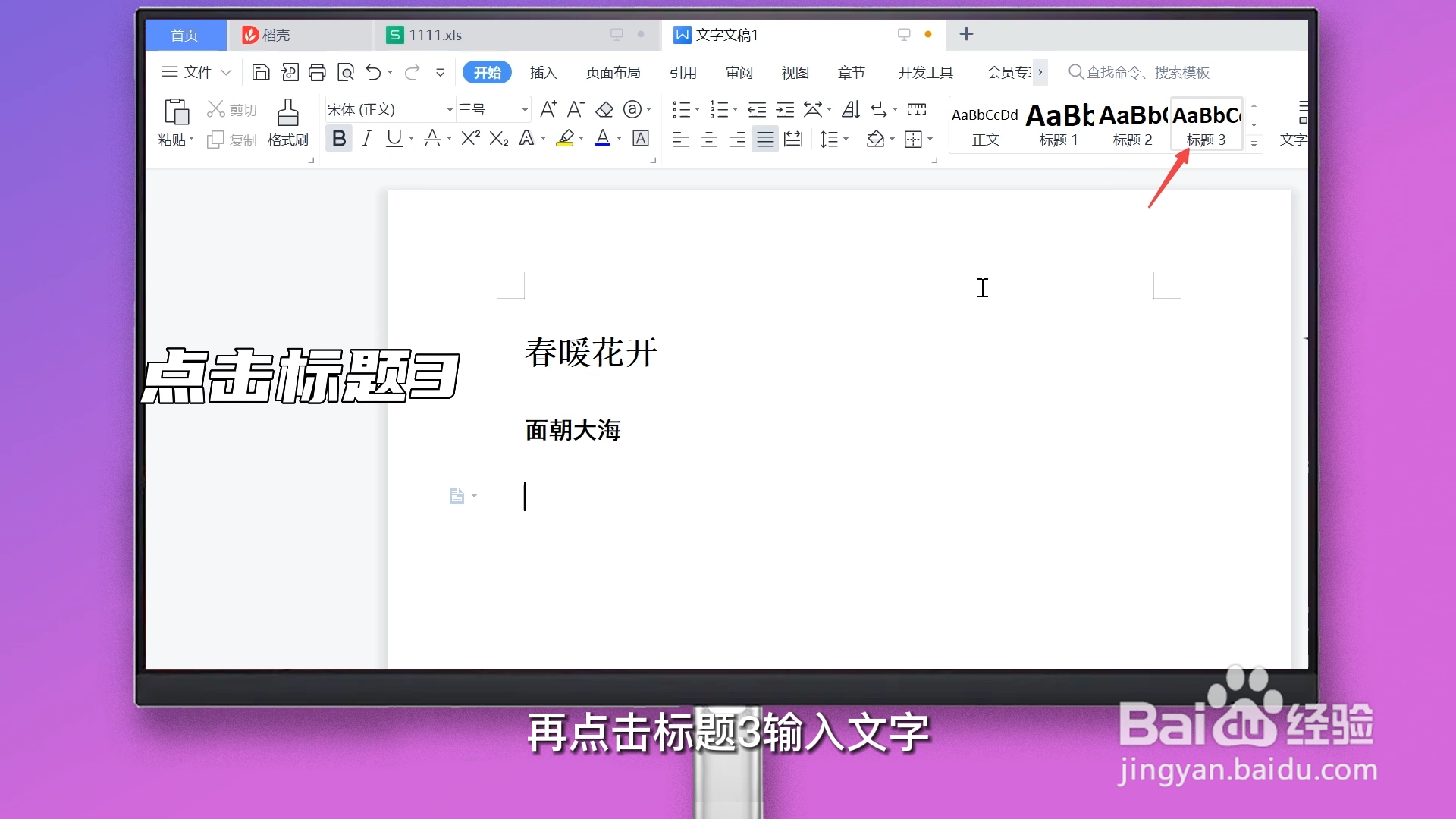Switch to the 审阅 tab
The width and height of the screenshot is (1456, 819).
(x=739, y=73)
